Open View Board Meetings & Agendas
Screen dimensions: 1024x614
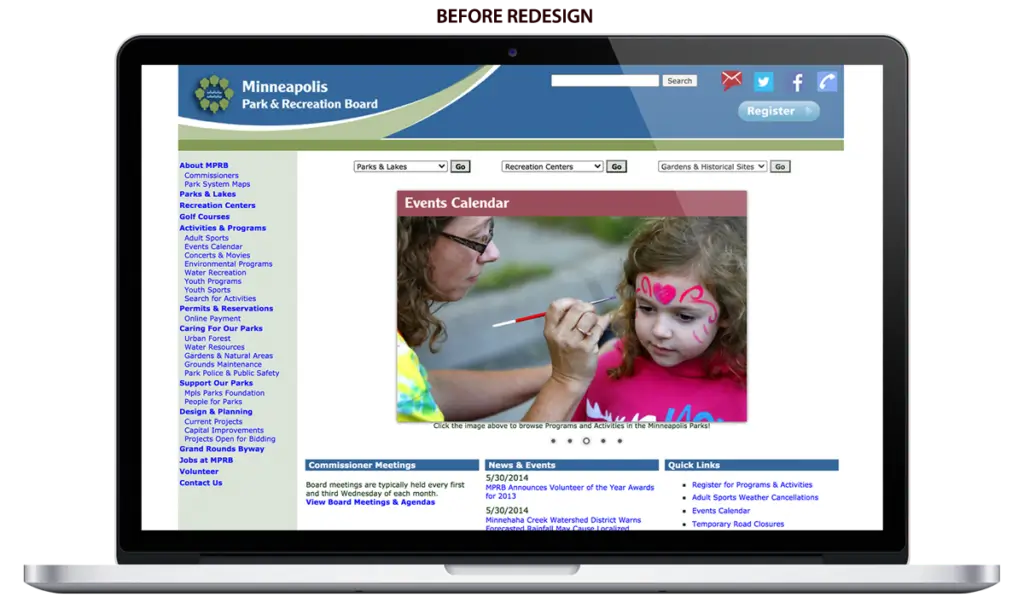tap(371, 502)
